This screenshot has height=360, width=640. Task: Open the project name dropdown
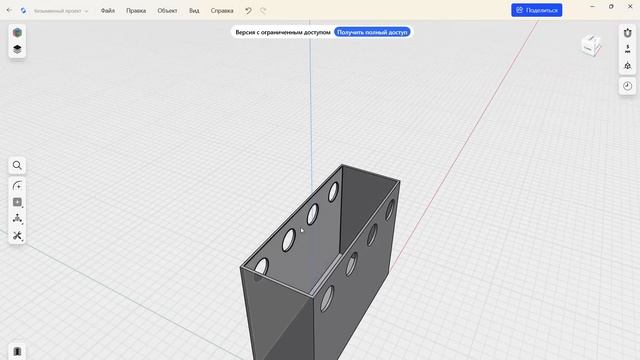click(x=61, y=11)
